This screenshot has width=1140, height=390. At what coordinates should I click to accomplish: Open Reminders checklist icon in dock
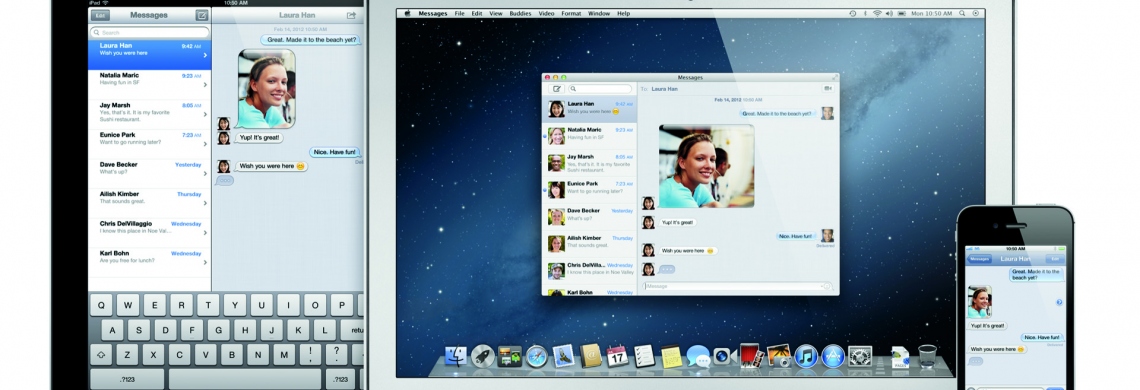tap(644, 357)
